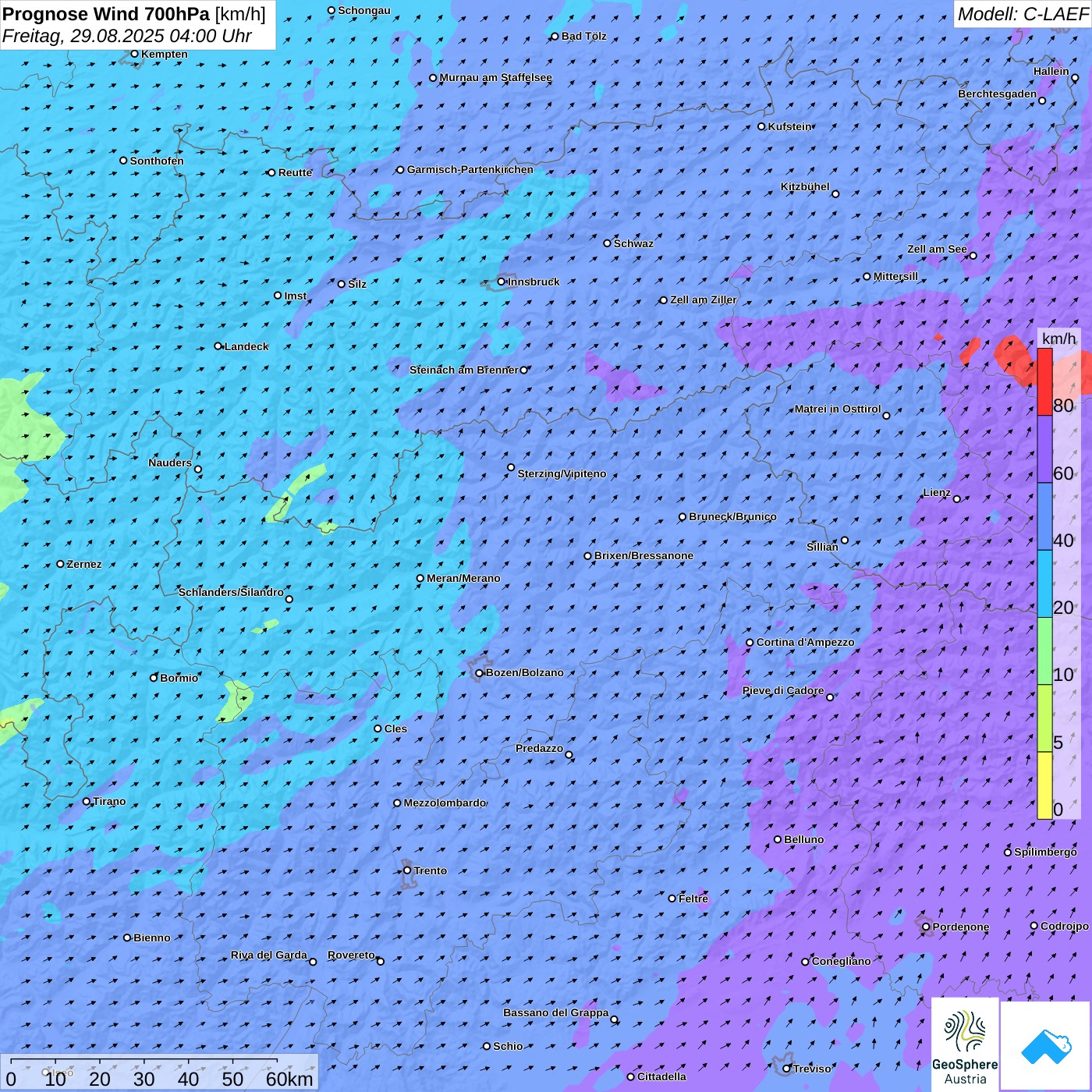Click the 'Conegliano' label
Viewport: 1092px width, 1092px height.
(x=841, y=961)
